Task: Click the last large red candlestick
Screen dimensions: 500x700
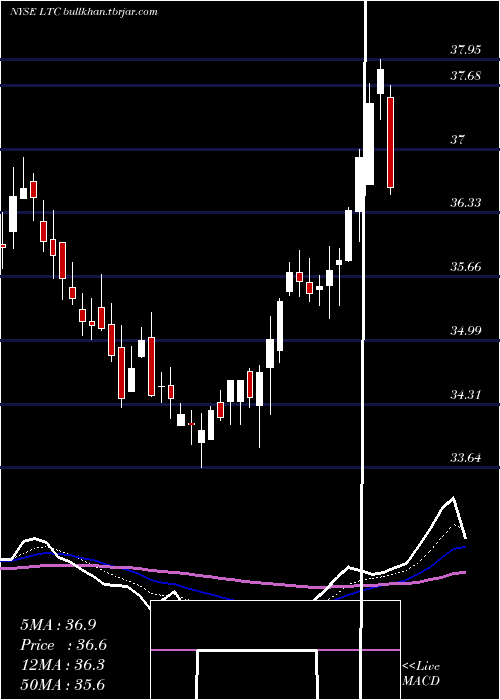Action: coord(391,142)
